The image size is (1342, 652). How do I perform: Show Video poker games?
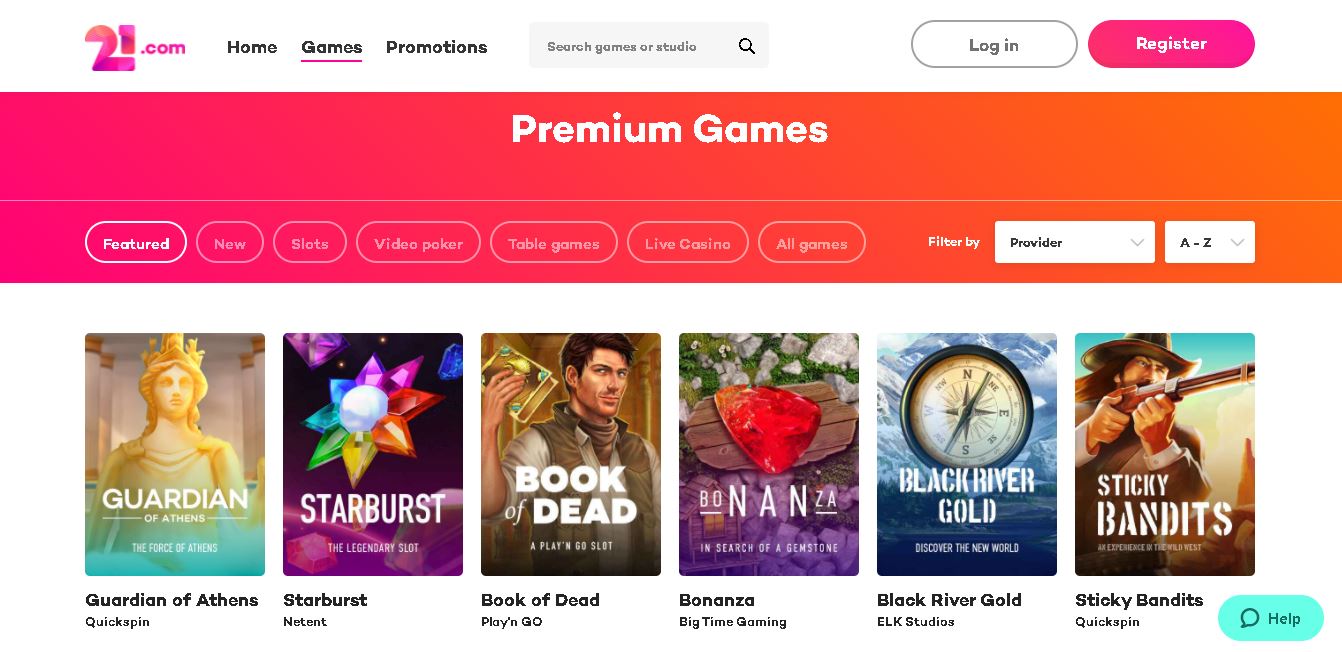(x=418, y=242)
